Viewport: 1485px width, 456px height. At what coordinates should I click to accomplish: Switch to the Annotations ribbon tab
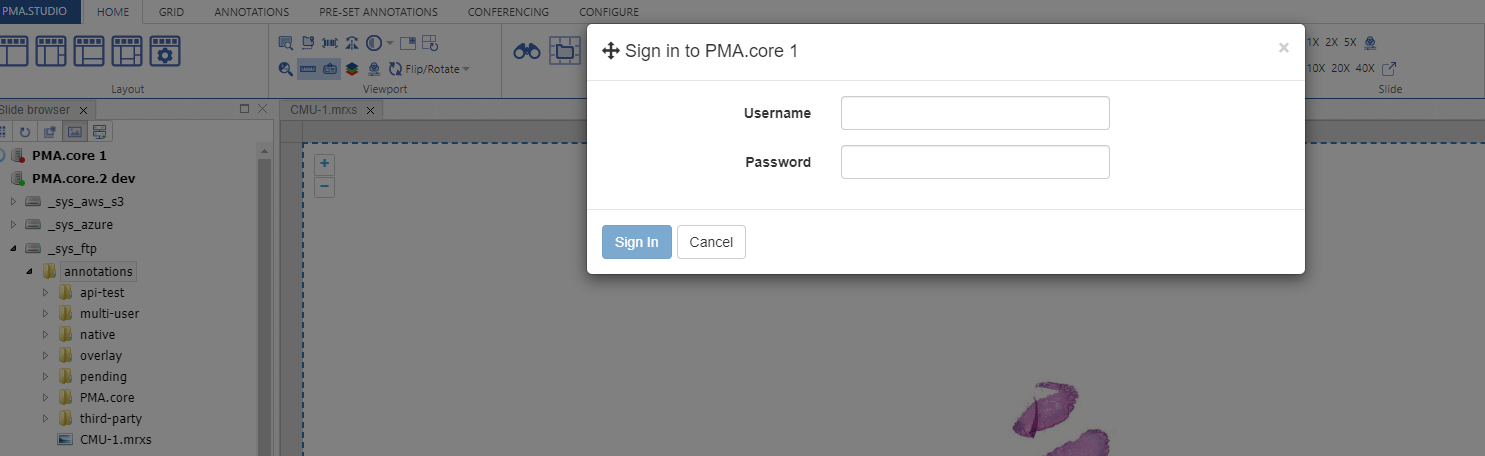coord(251,12)
